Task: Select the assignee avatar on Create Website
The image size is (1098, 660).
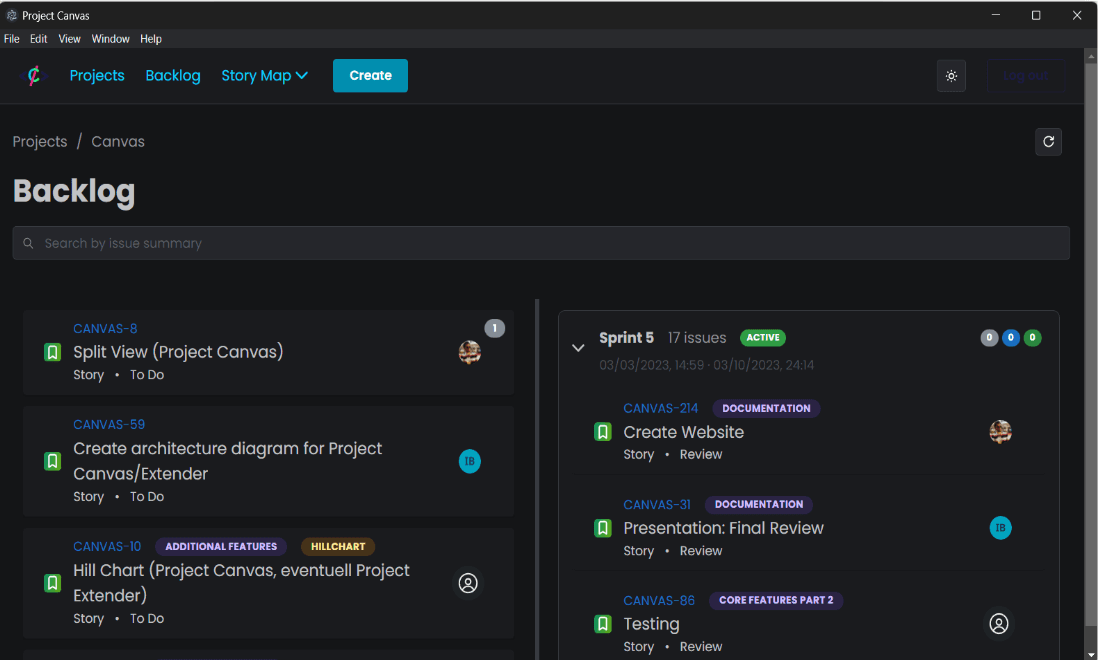Action: (x=1000, y=431)
